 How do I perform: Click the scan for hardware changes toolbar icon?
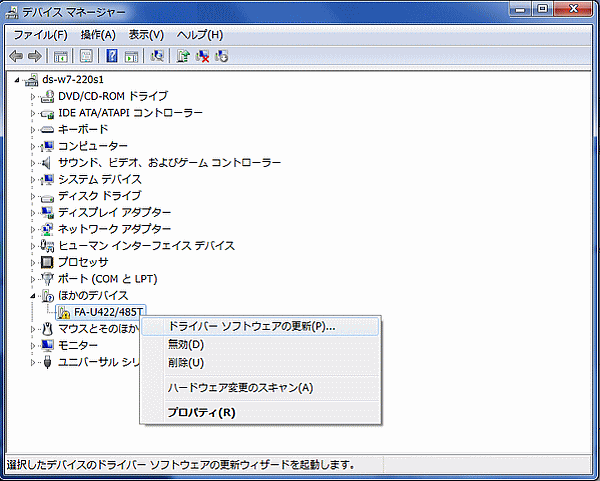tap(157, 56)
